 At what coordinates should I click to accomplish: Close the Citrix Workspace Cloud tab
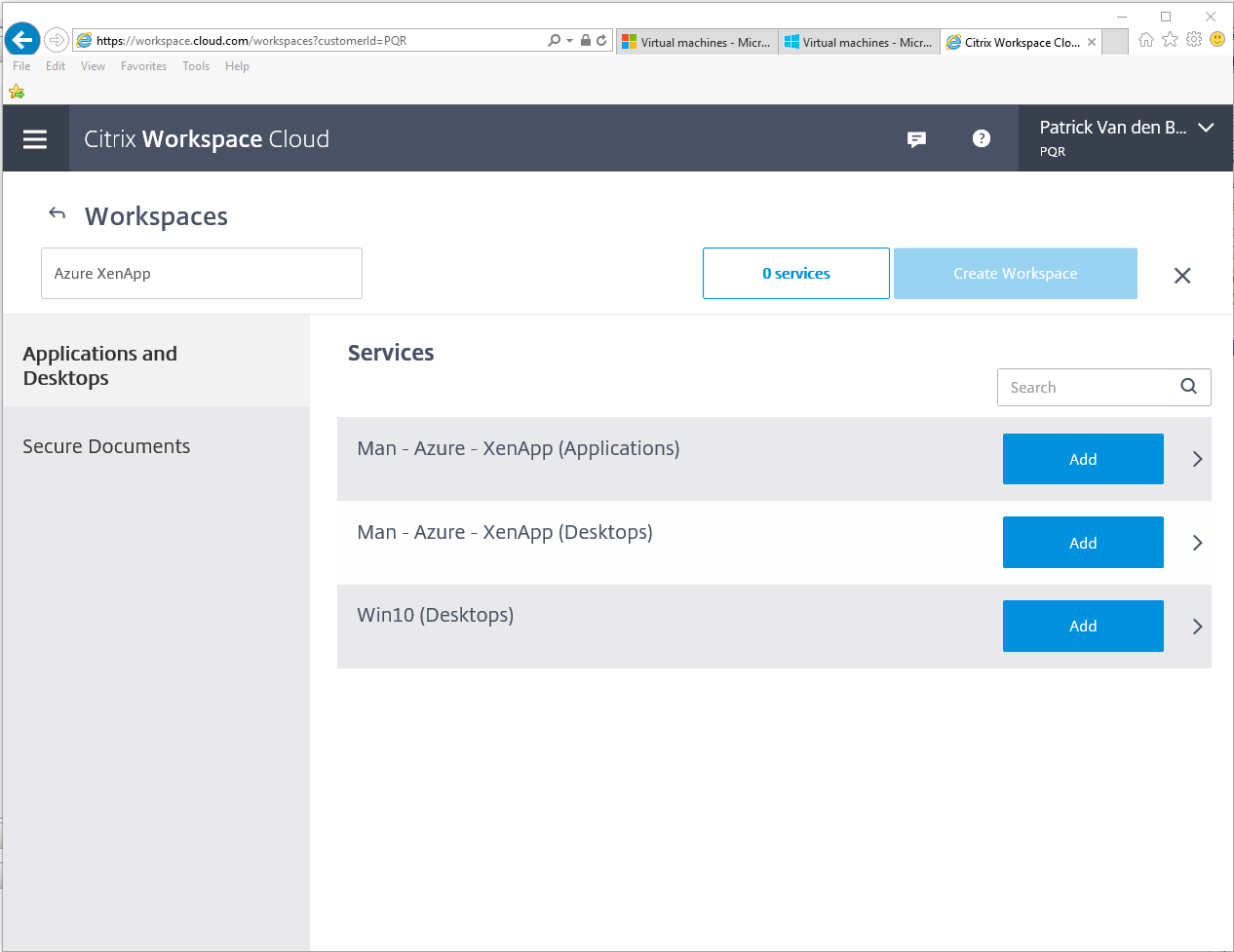(x=1092, y=42)
